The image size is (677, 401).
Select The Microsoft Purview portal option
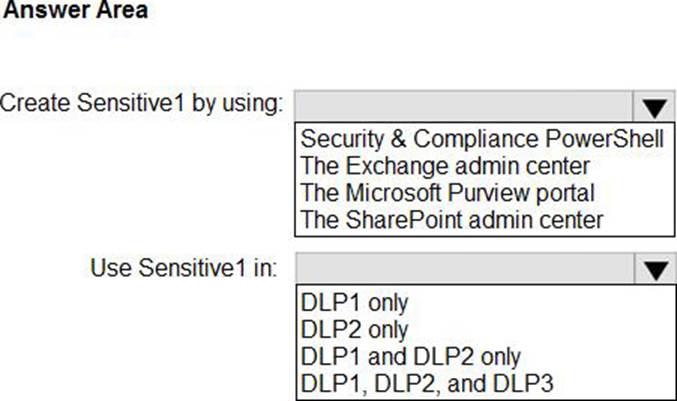(x=448, y=192)
